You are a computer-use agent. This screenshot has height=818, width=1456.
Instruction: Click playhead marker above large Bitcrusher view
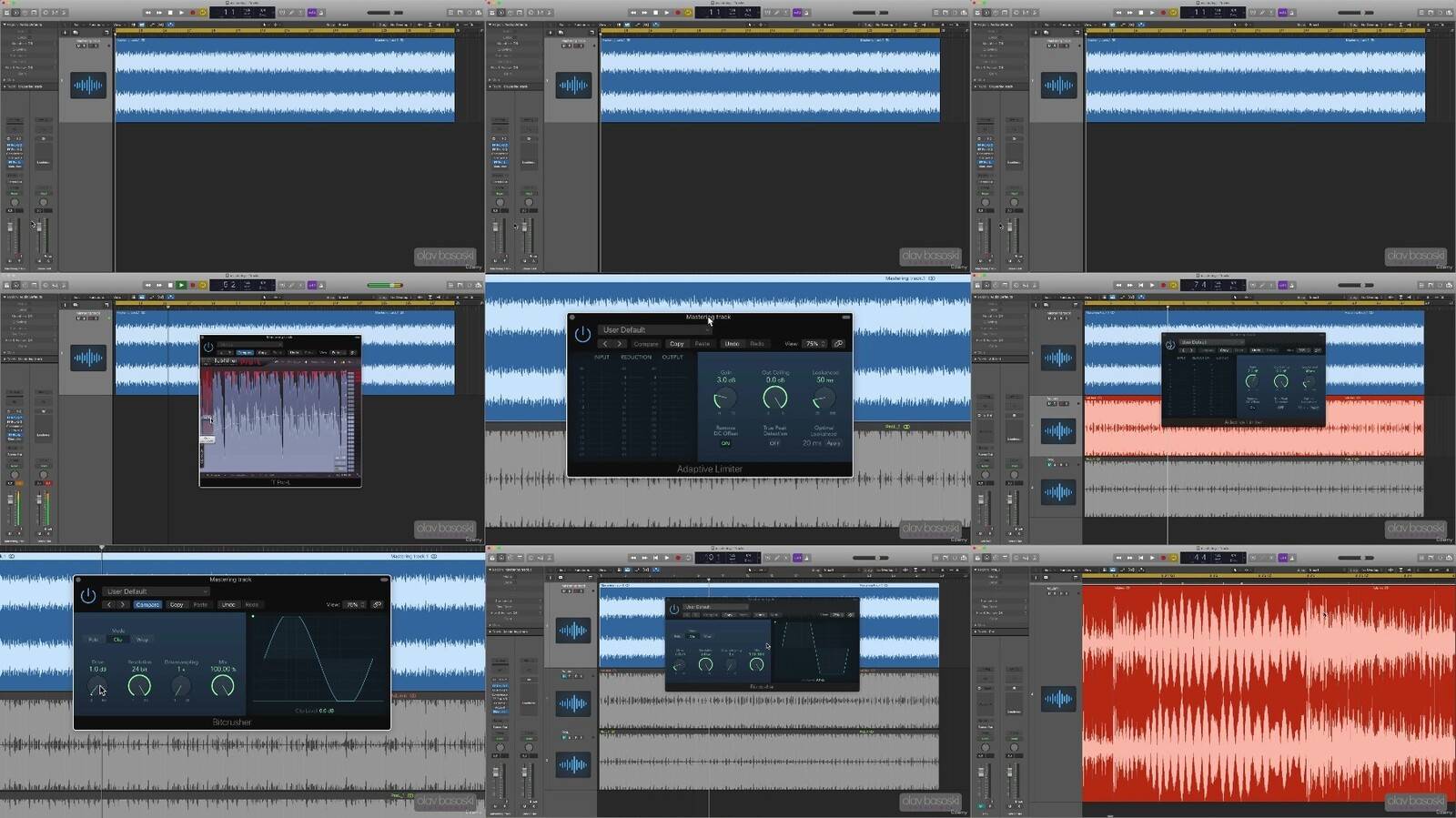pyautogui.click(x=102, y=548)
